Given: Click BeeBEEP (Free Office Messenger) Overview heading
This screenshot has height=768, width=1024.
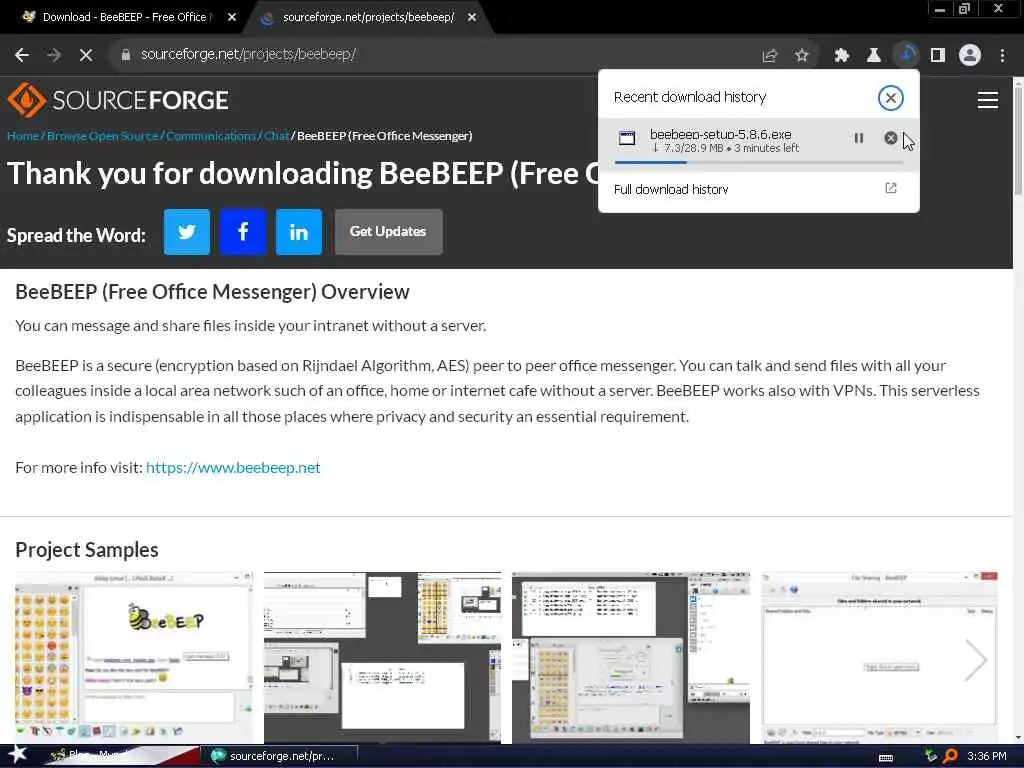Looking at the screenshot, I should pos(212,292).
